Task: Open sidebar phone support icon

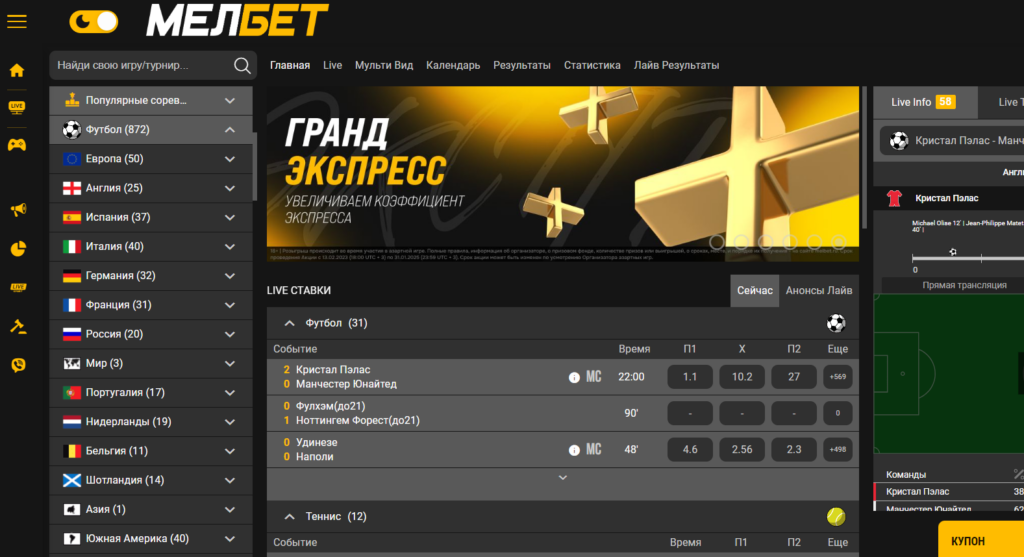Action: (18, 365)
